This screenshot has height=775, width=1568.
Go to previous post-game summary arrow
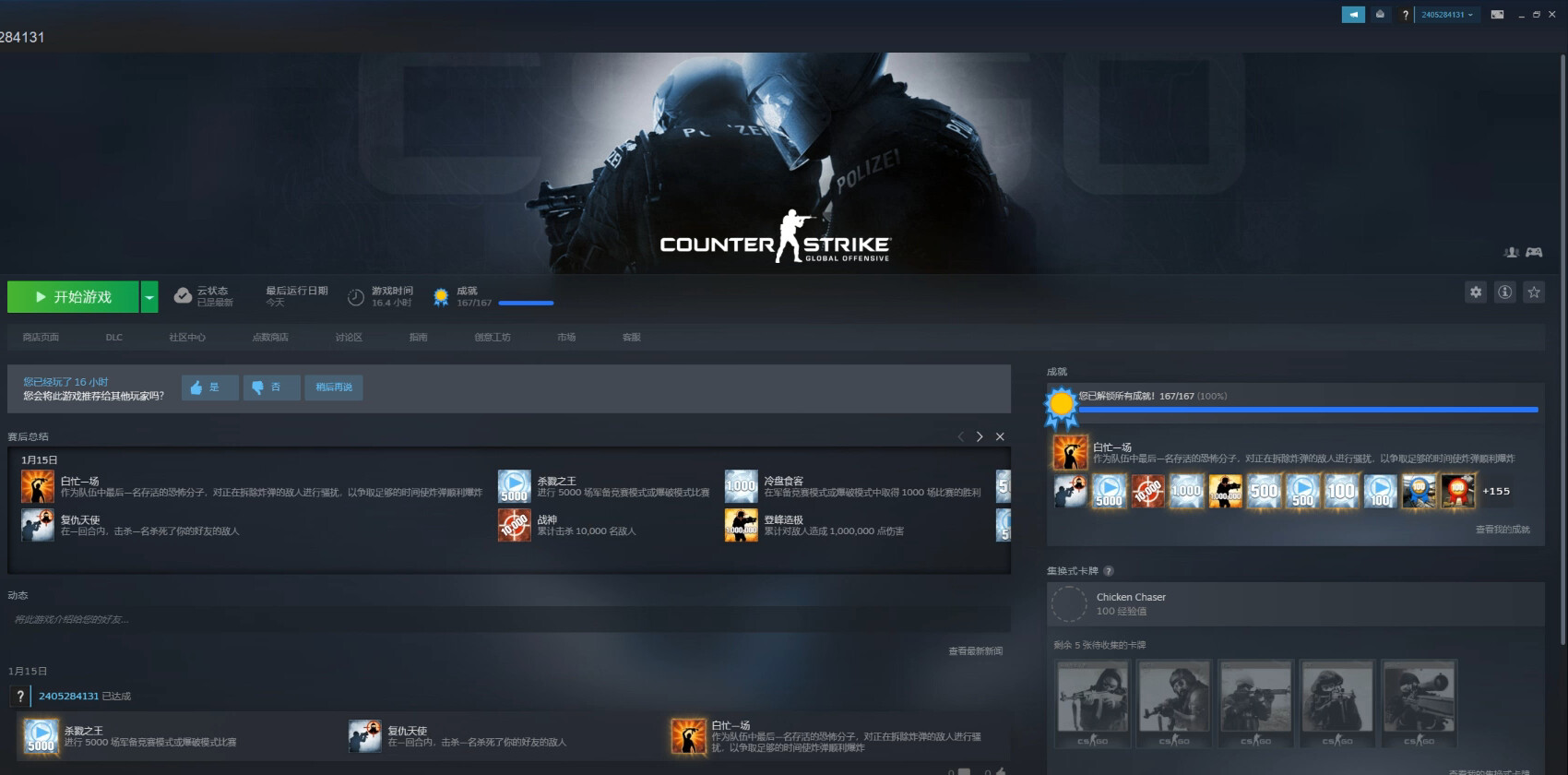coord(960,436)
